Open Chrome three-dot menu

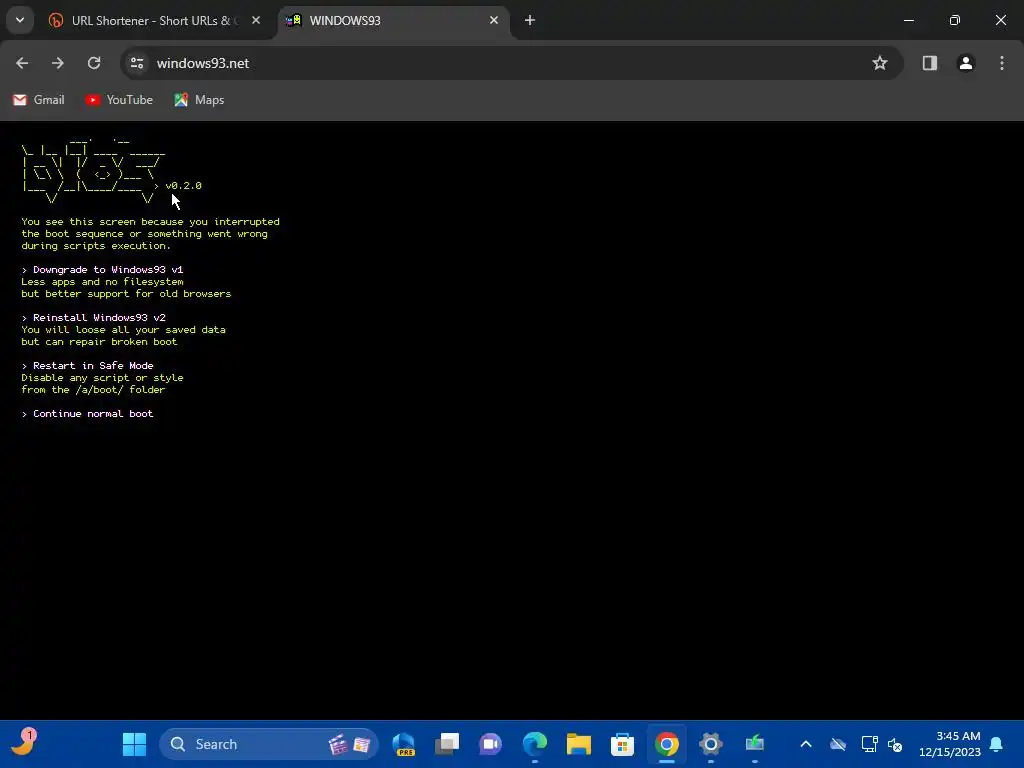coord(1001,63)
